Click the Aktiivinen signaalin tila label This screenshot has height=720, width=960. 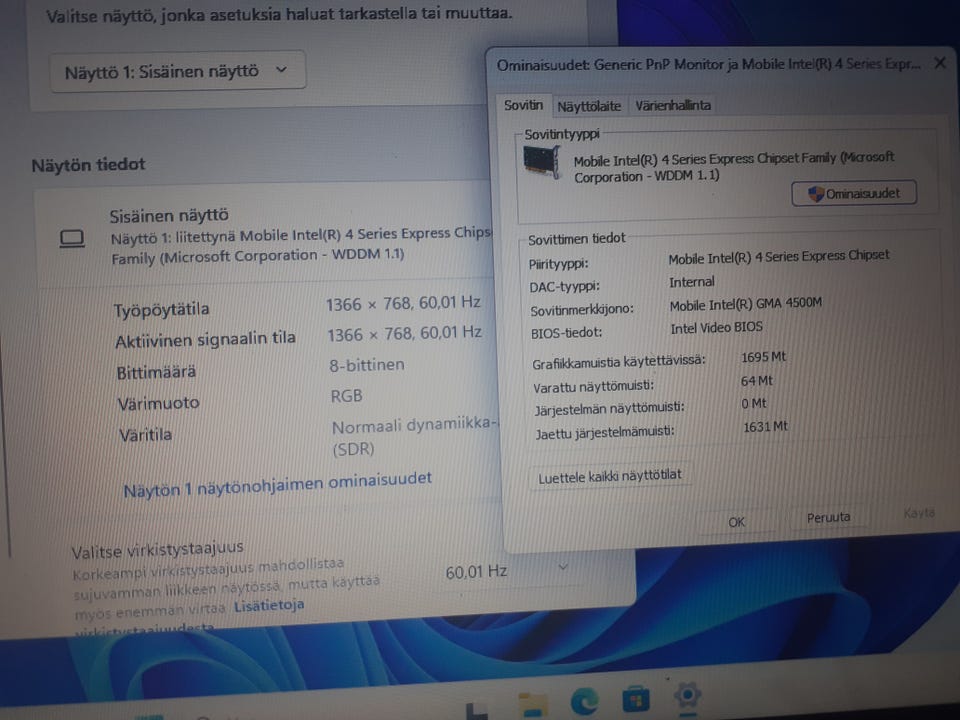[205, 339]
